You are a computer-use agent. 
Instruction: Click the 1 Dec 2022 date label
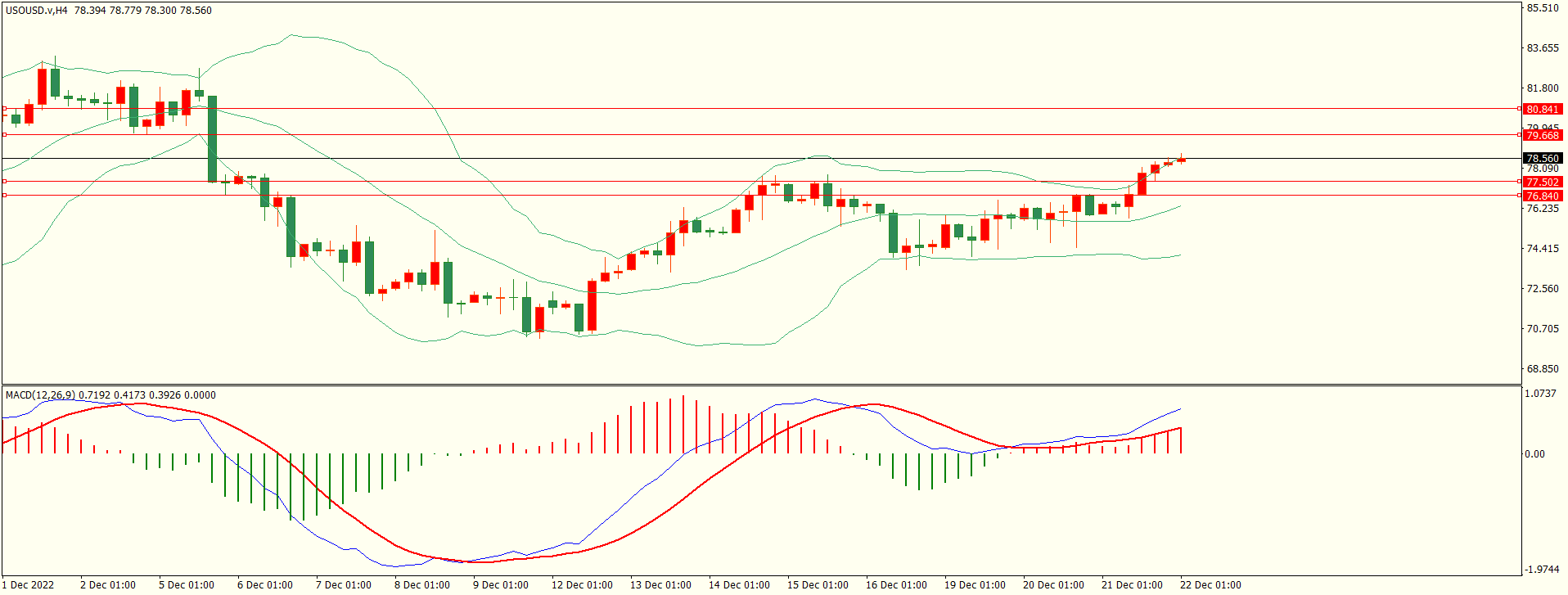tap(29, 585)
